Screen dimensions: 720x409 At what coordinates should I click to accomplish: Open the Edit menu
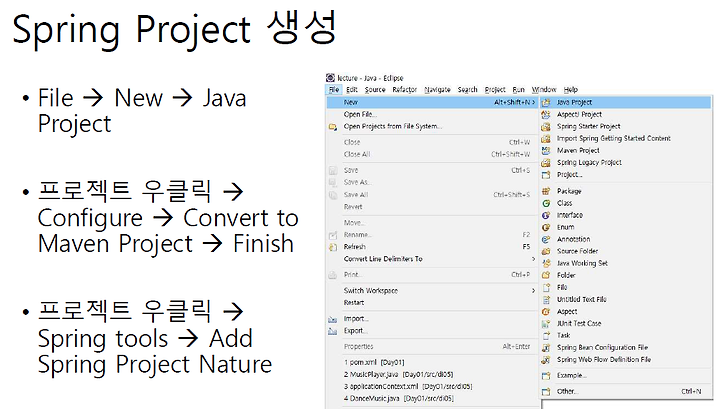click(x=352, y=90)
